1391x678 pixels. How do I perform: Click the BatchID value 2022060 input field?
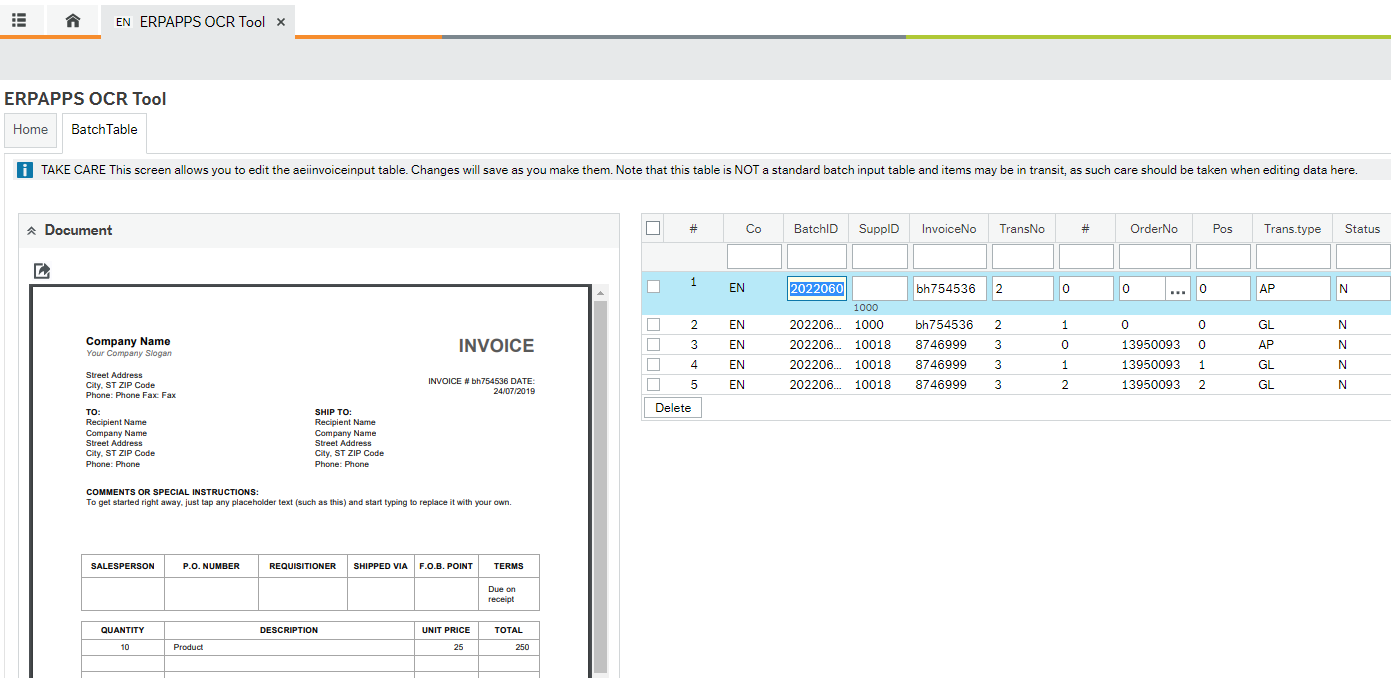click(x=816, y=288)
